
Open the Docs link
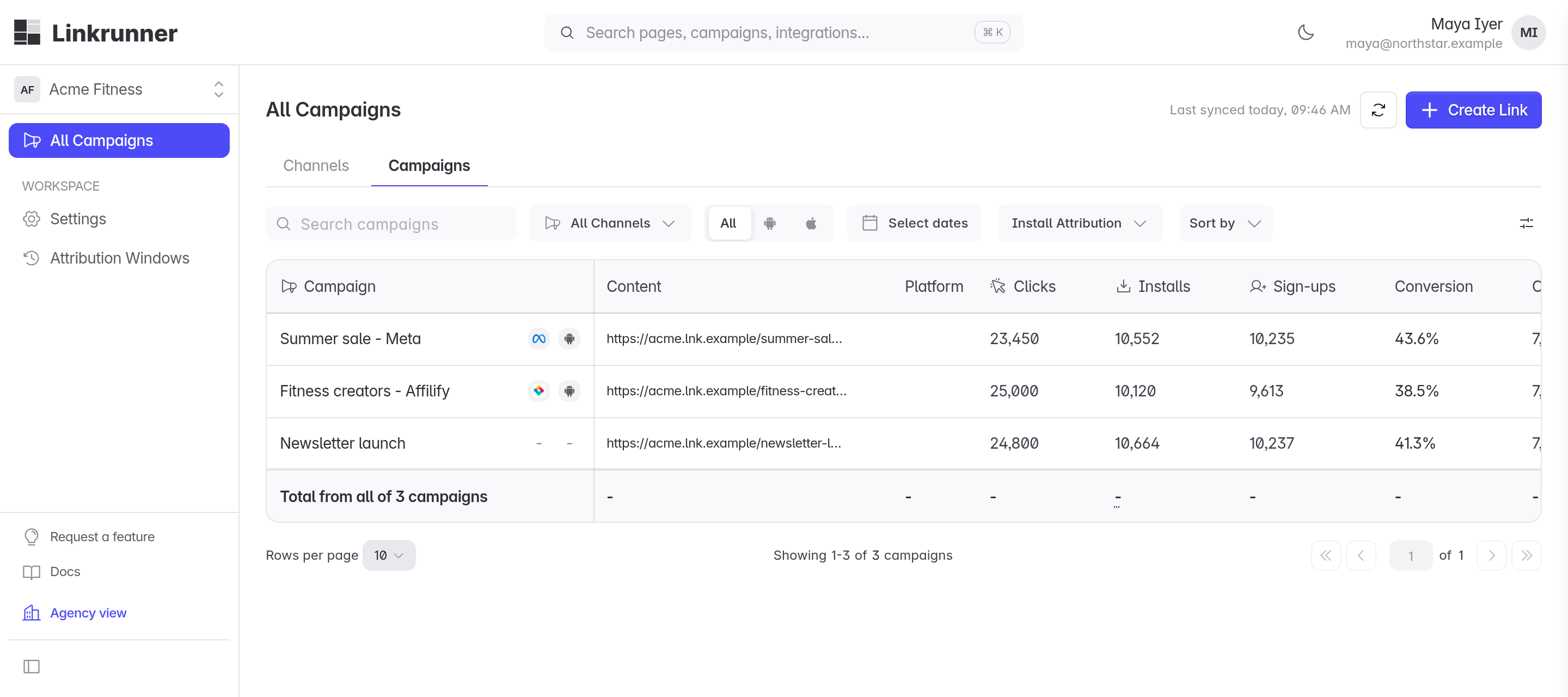pyautogui.click(x=65, y=572)
